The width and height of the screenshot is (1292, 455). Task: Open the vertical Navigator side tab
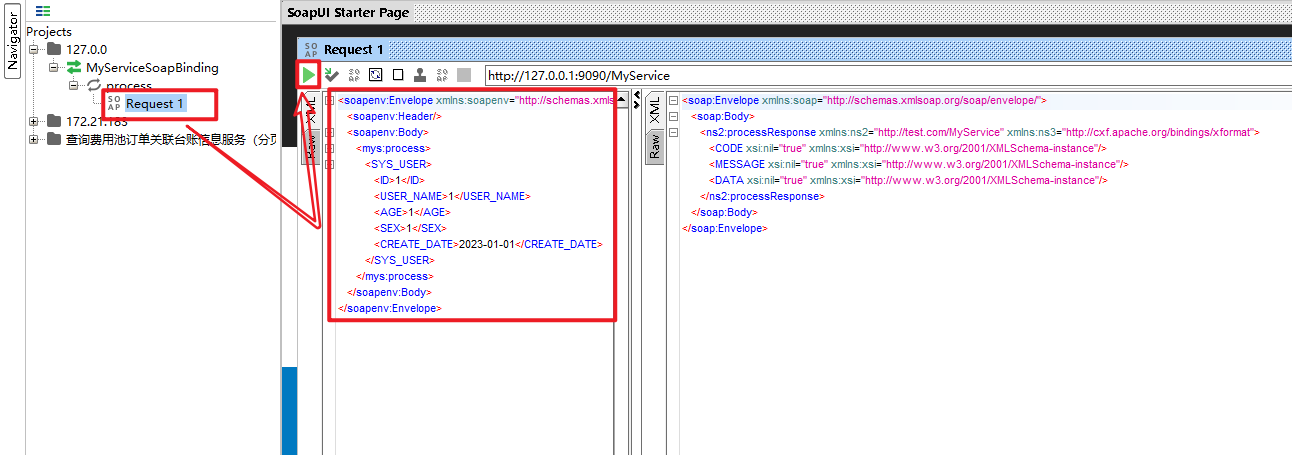point(13,42)
